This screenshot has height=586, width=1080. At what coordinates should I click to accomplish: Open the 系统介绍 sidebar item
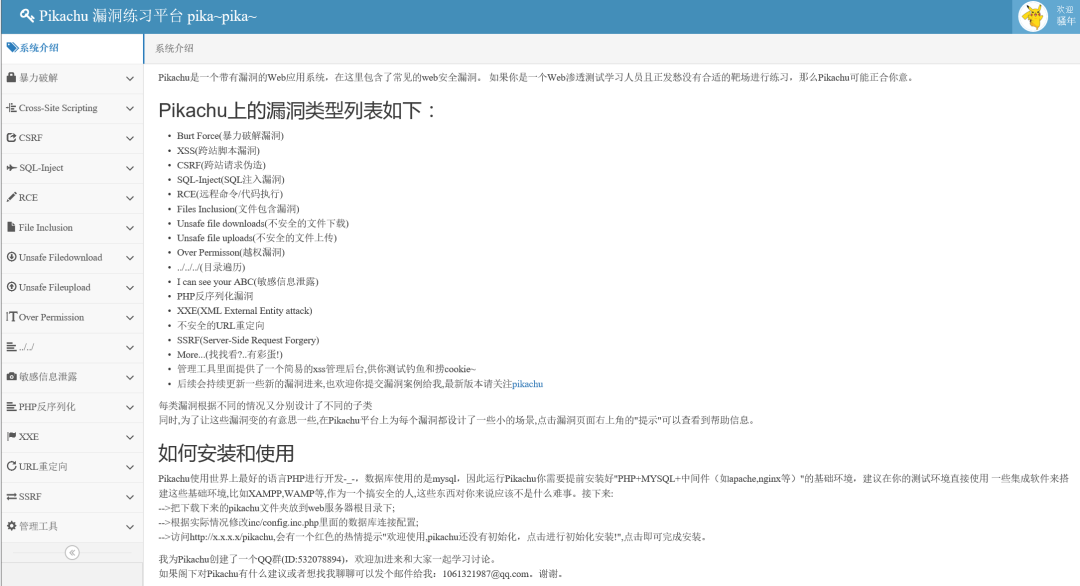[72, 48]
